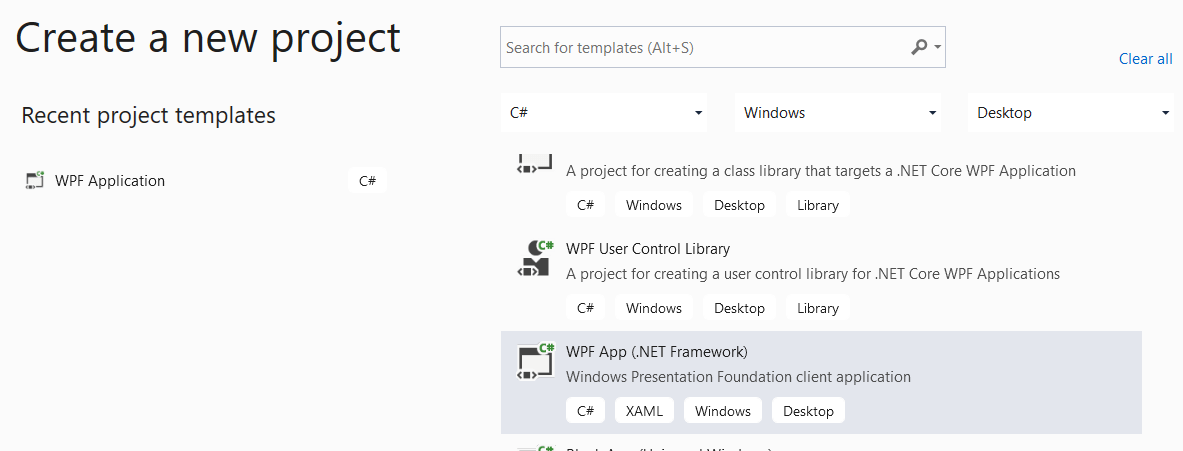Click the Windows tag under the class library template
Viewport: 1183px width, 451px height.
pos(654,205)
